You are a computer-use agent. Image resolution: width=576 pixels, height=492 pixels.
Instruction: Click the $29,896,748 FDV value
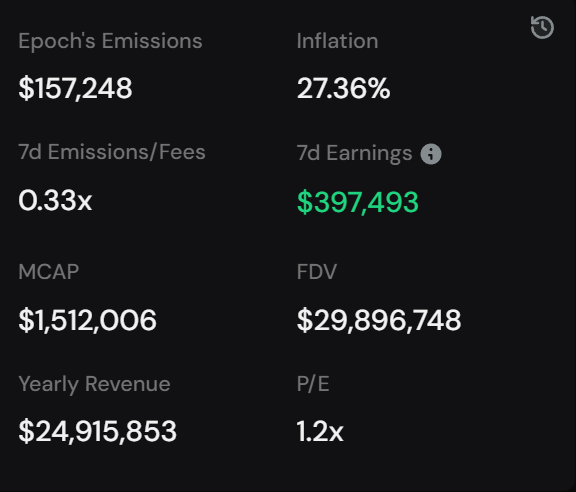point(379,320)
